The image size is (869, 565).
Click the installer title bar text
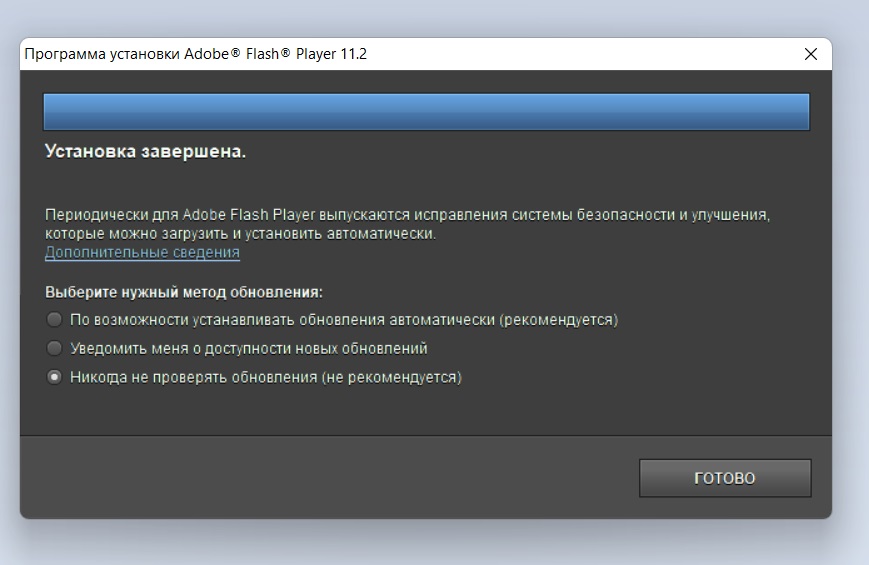click(196, 54)
